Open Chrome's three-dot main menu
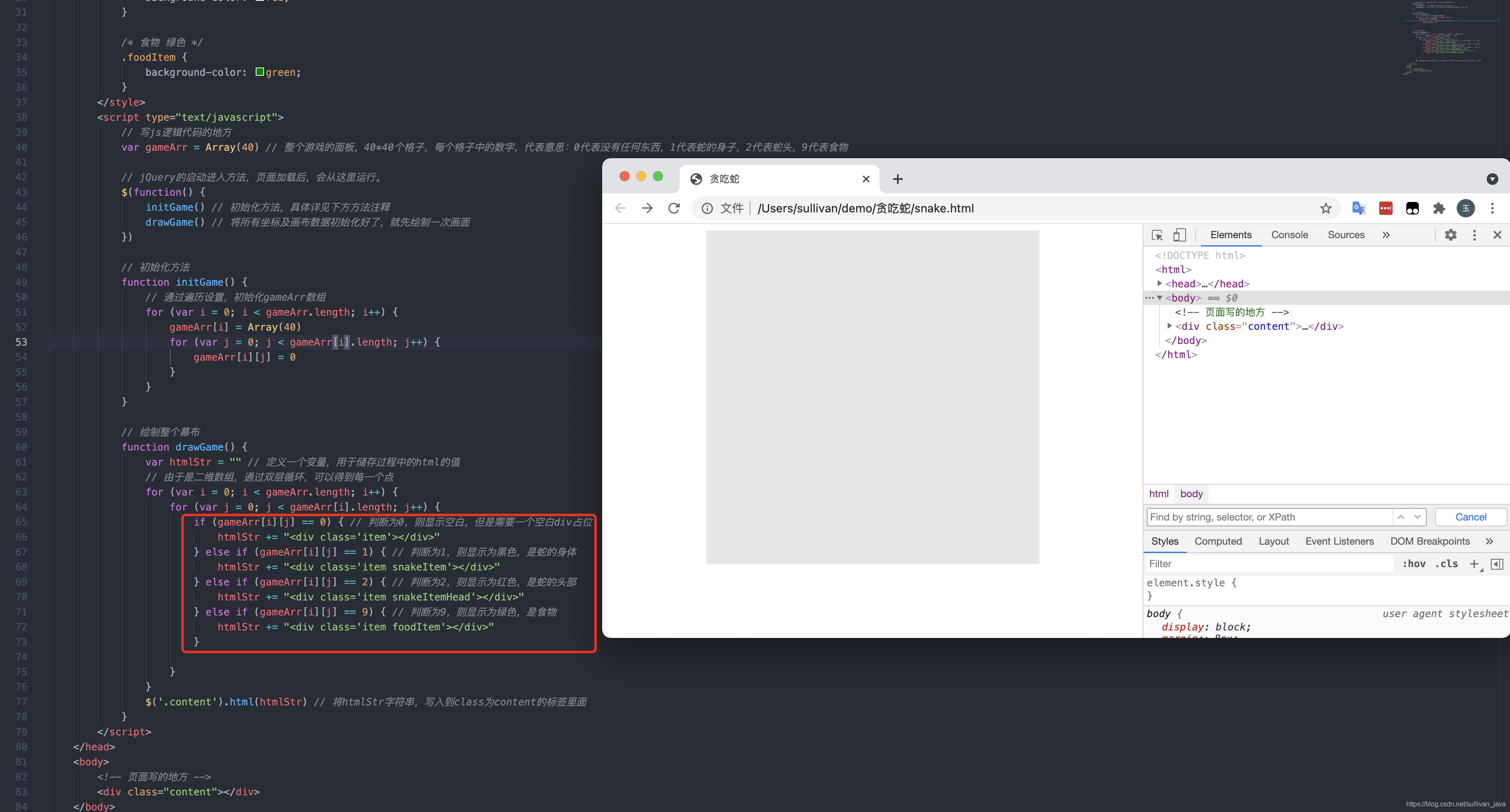 (1493, 208)
